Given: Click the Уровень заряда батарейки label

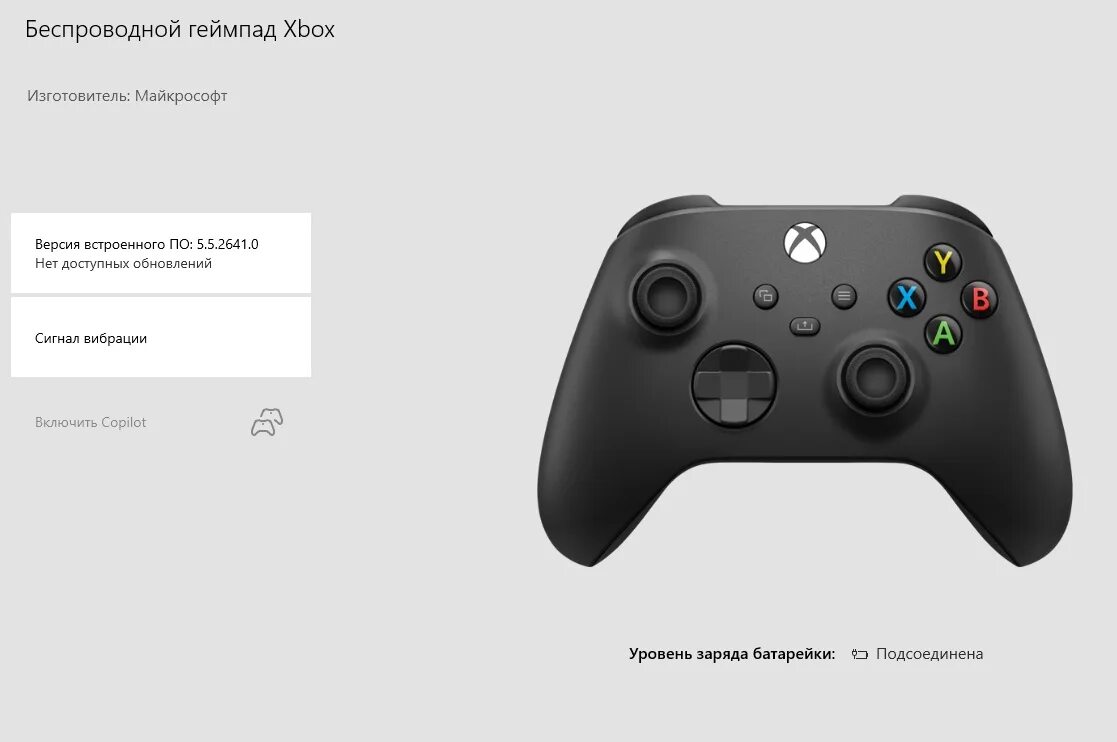Looking at the screenshot, I should [732, 654].
